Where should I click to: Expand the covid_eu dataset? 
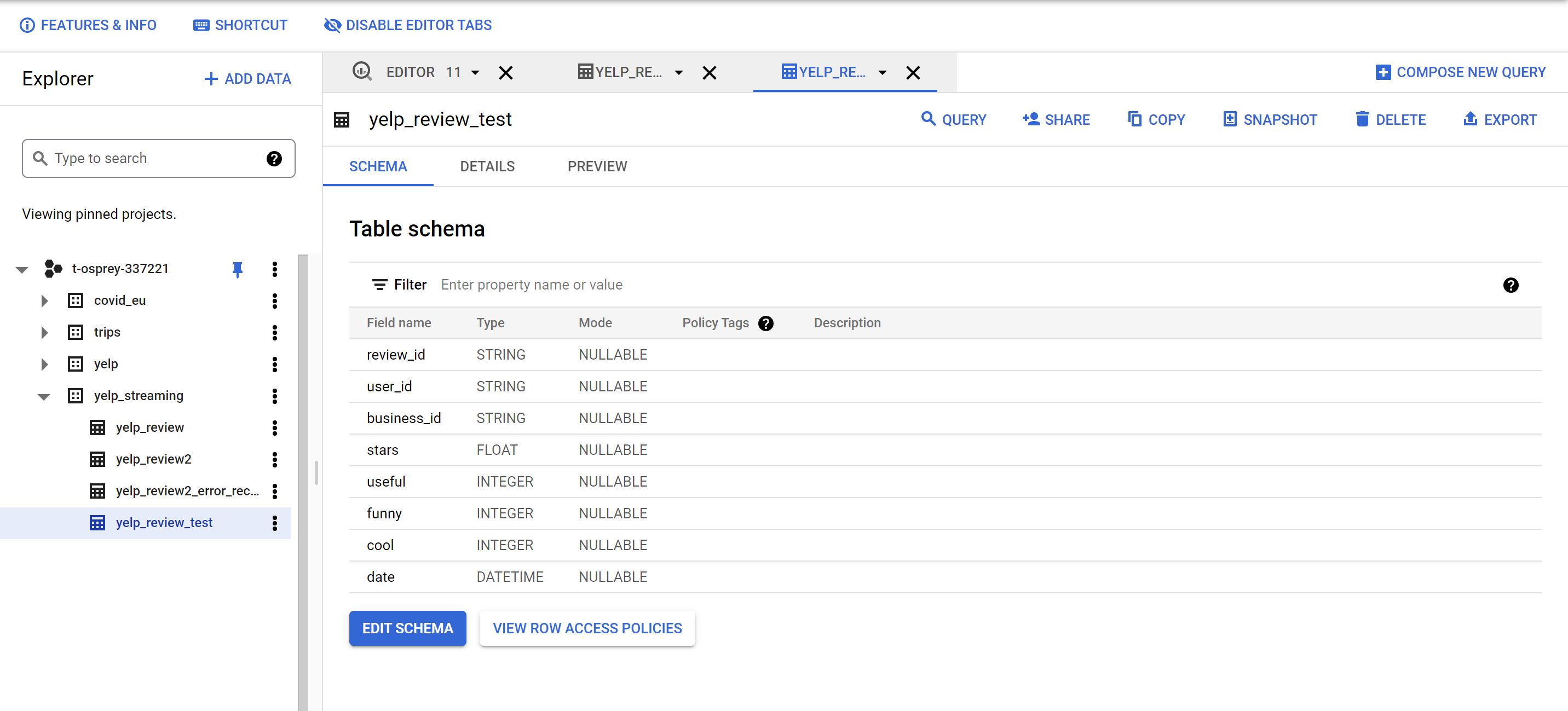click(44, 300)
